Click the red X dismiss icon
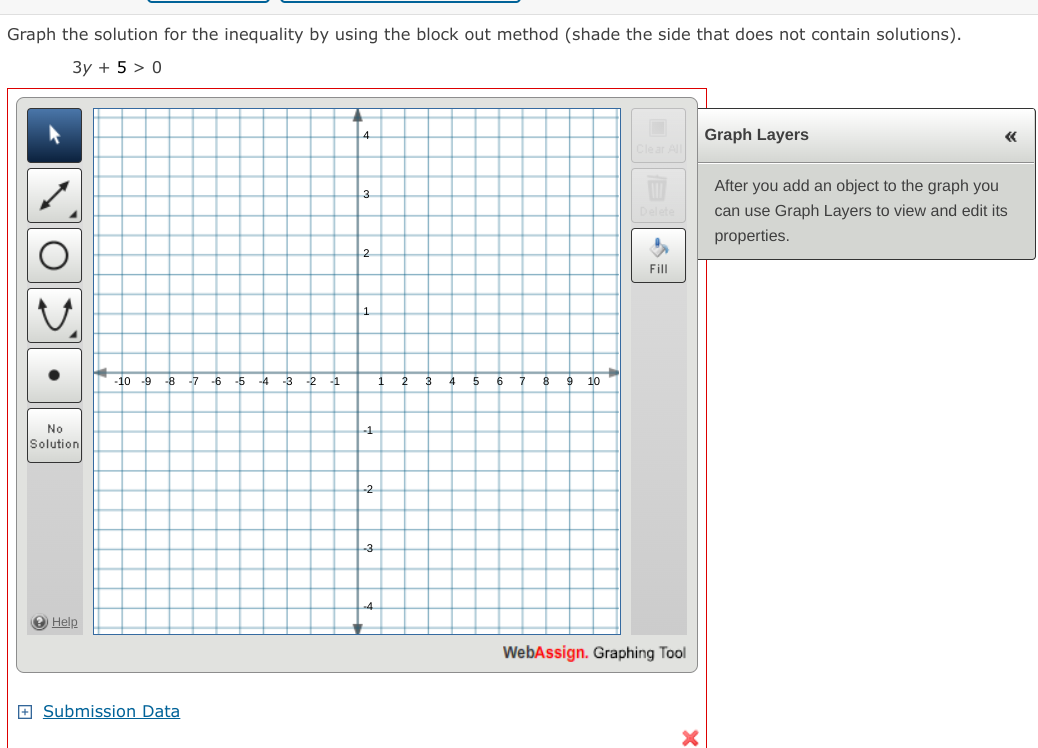This screenshot has width=1038, height=748. [689, 738]
